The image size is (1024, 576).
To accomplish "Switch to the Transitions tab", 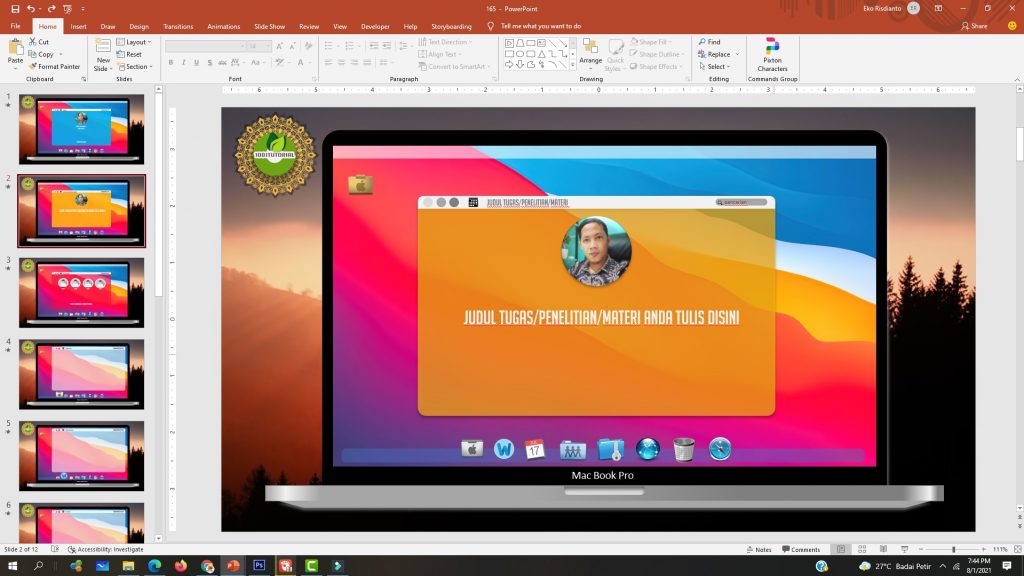I will (x=178, y=27).
